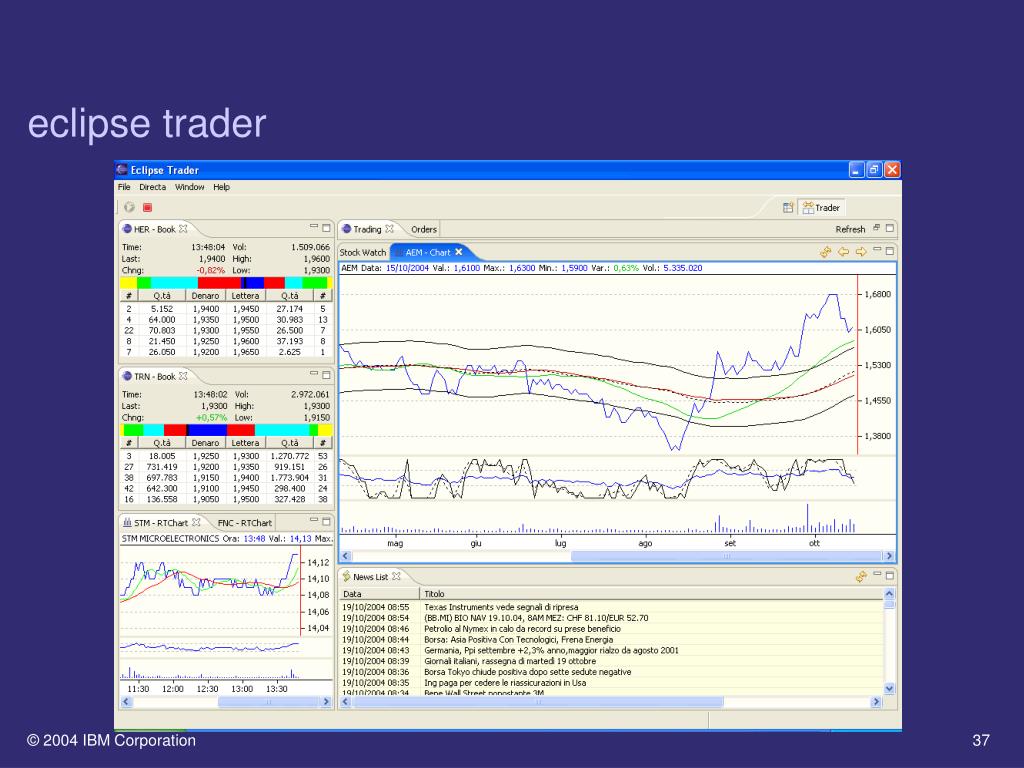The image size is (1024, 768).
Task: Close the News List view
Action: click(396, 577)
